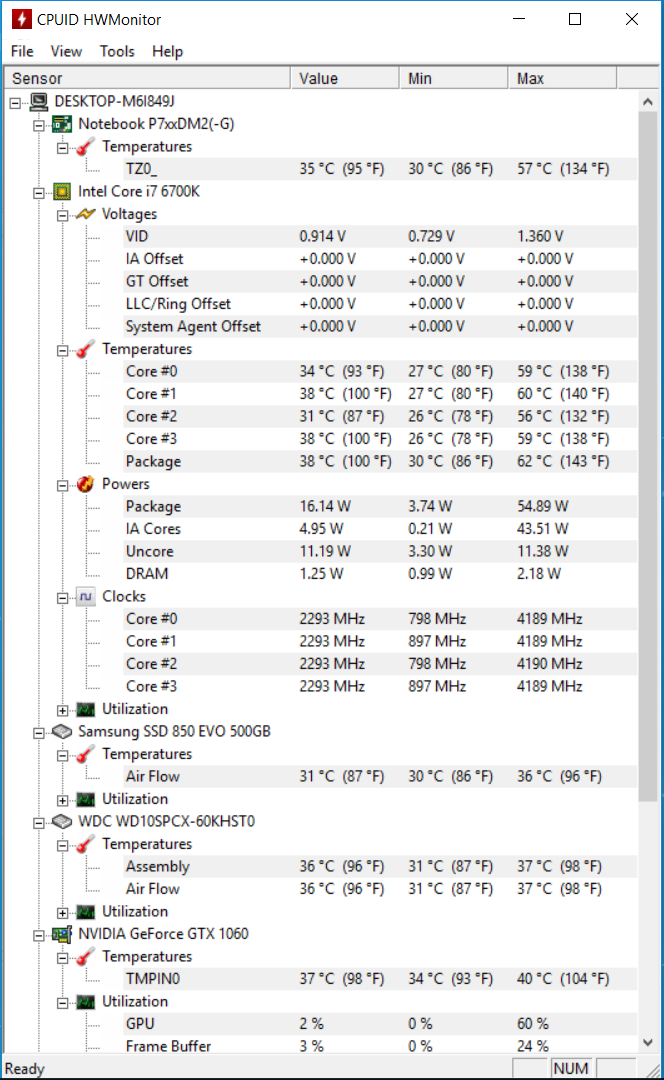This screenshot has height=1080, width=664.
Task: Expand Utilization under Samsung SSD 850 EVO
Action: coord(63,800)
